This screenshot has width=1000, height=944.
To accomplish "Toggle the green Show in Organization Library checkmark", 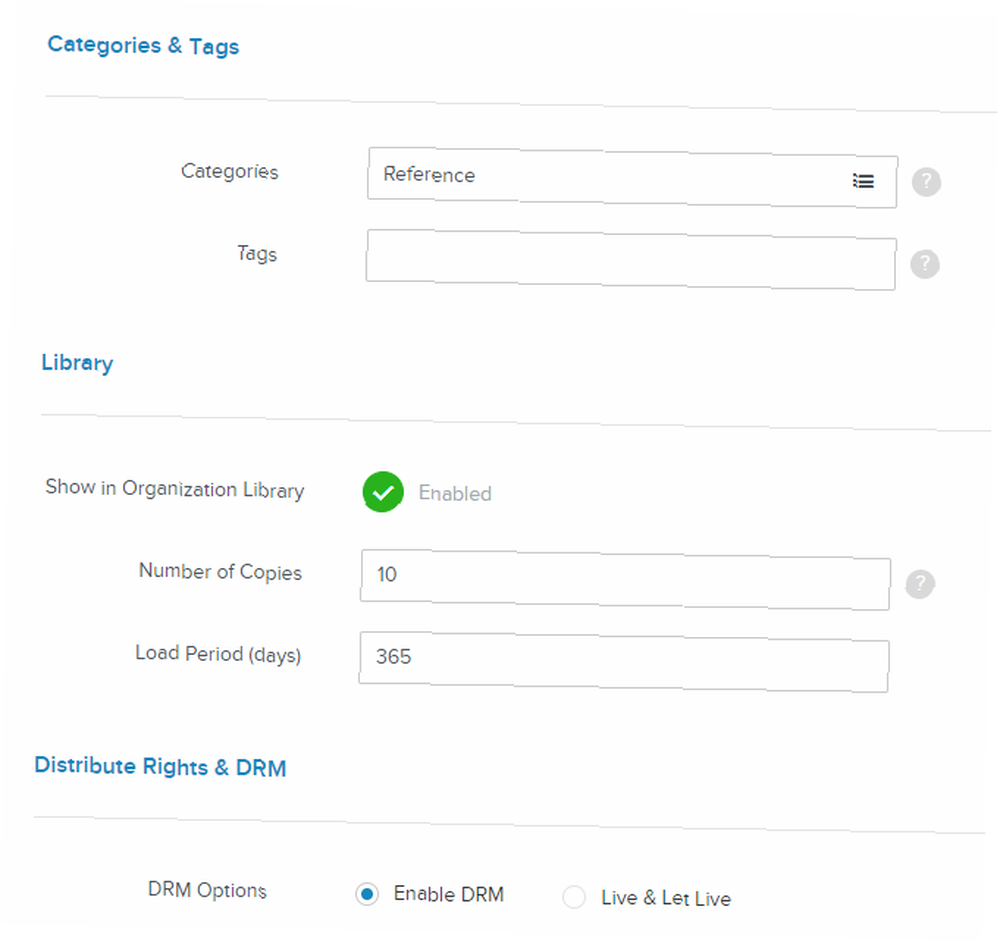I will (x=383, y=492).
